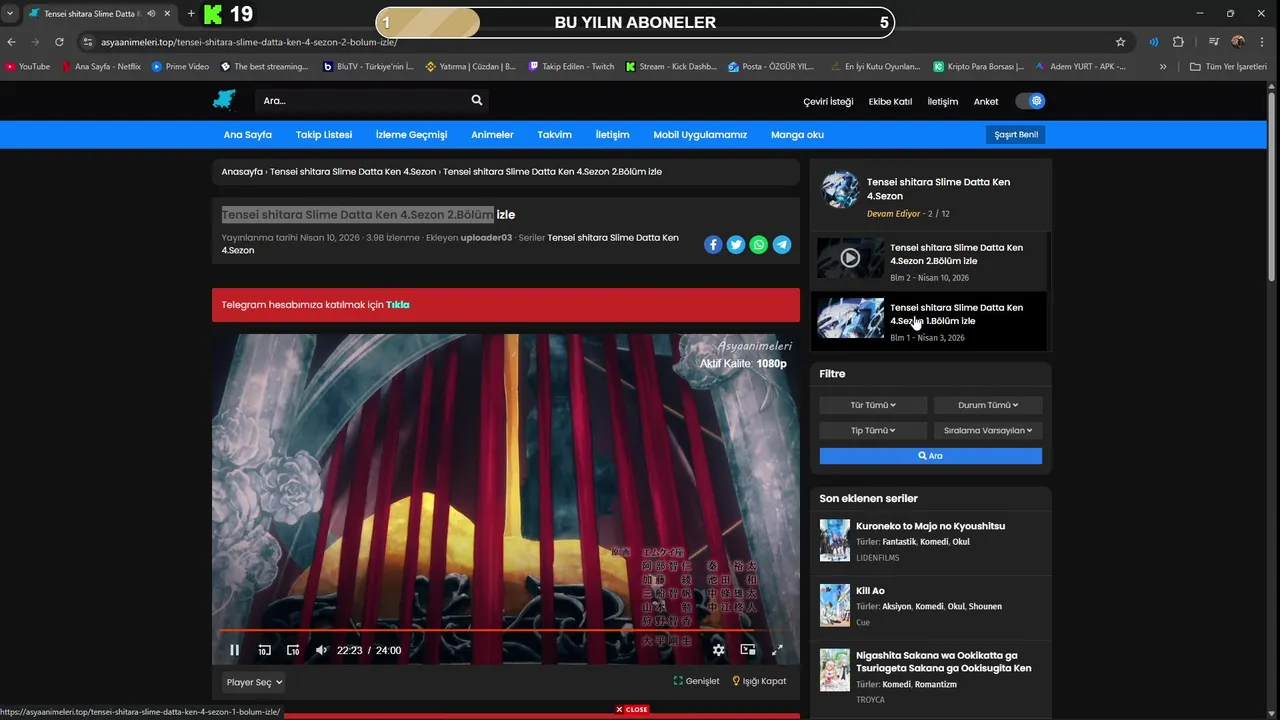Enter fullscreen in the video player
The image size is (1280, 720).
[777, 650]
